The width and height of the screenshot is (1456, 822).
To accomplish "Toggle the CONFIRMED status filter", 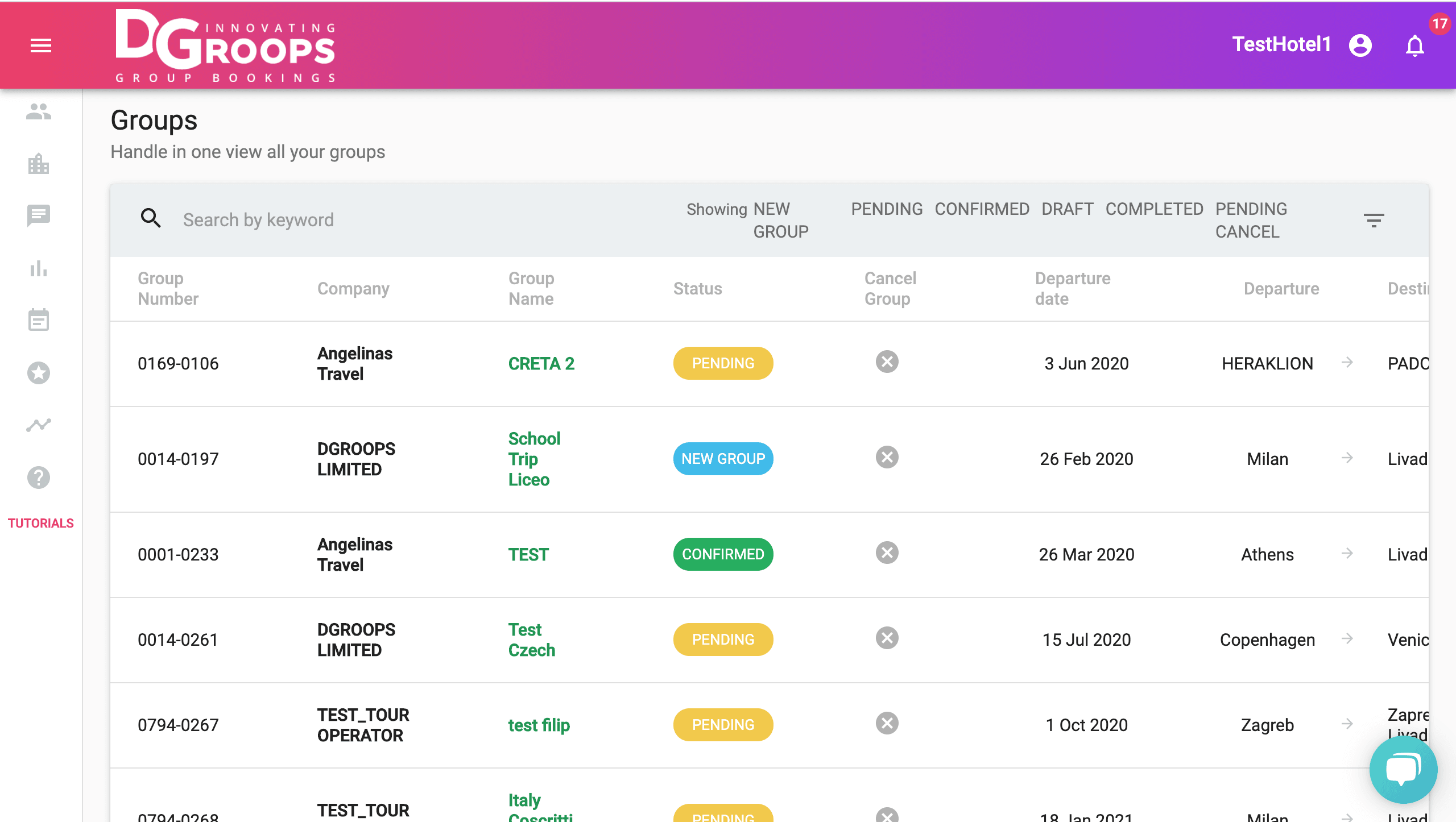I will pyautogui.click(x=982, y=209).
